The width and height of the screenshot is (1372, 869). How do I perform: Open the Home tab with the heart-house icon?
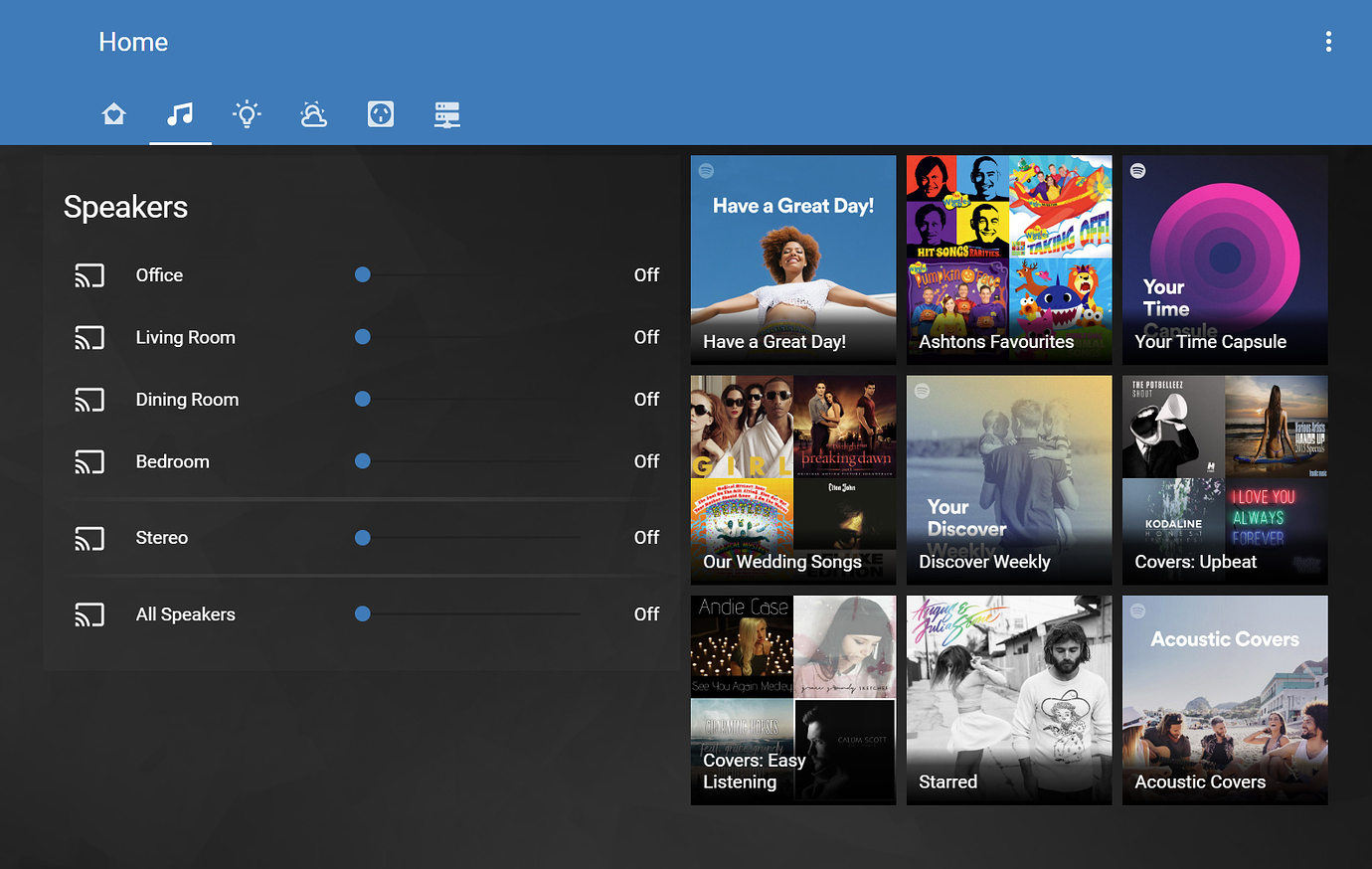pos(113,114)
